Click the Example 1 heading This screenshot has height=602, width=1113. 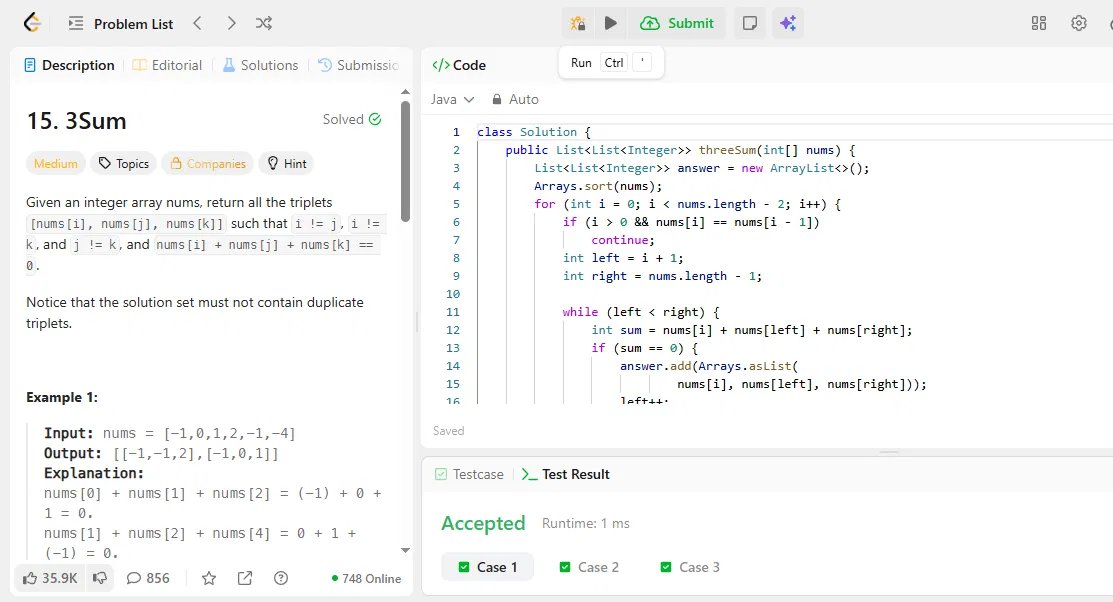click(x=62, y=398)
